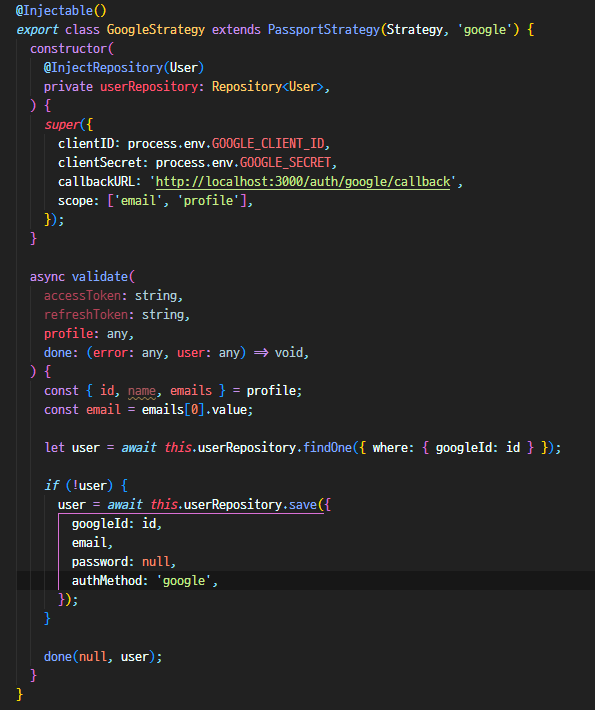Screen dimensions: 595x710
Task: Click the refreshToken parameter
Action: 86,315
